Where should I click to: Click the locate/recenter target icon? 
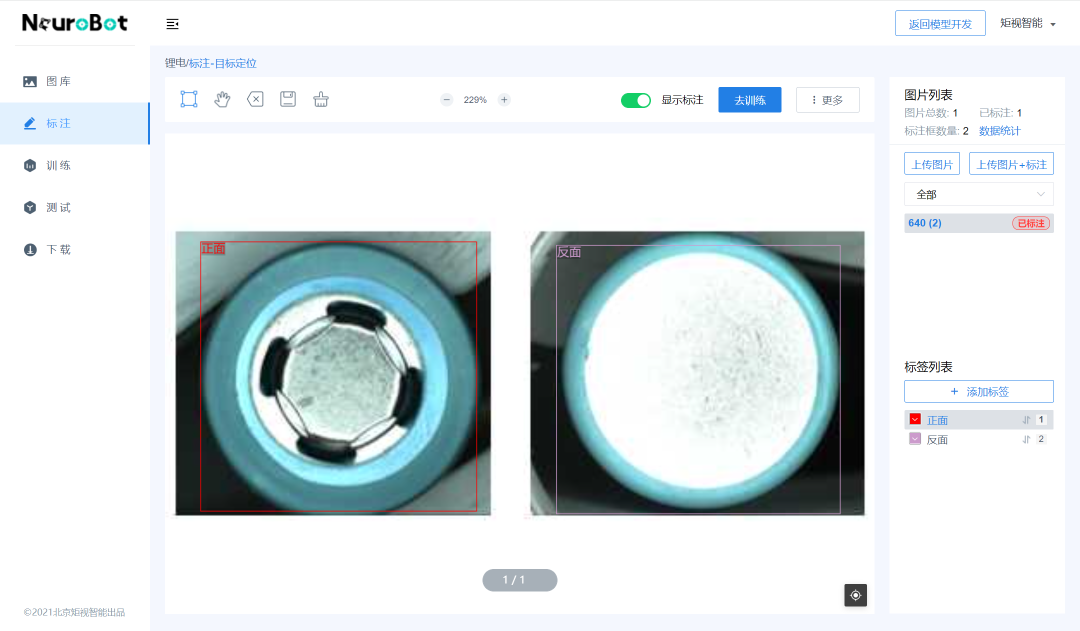coord(856,595)
